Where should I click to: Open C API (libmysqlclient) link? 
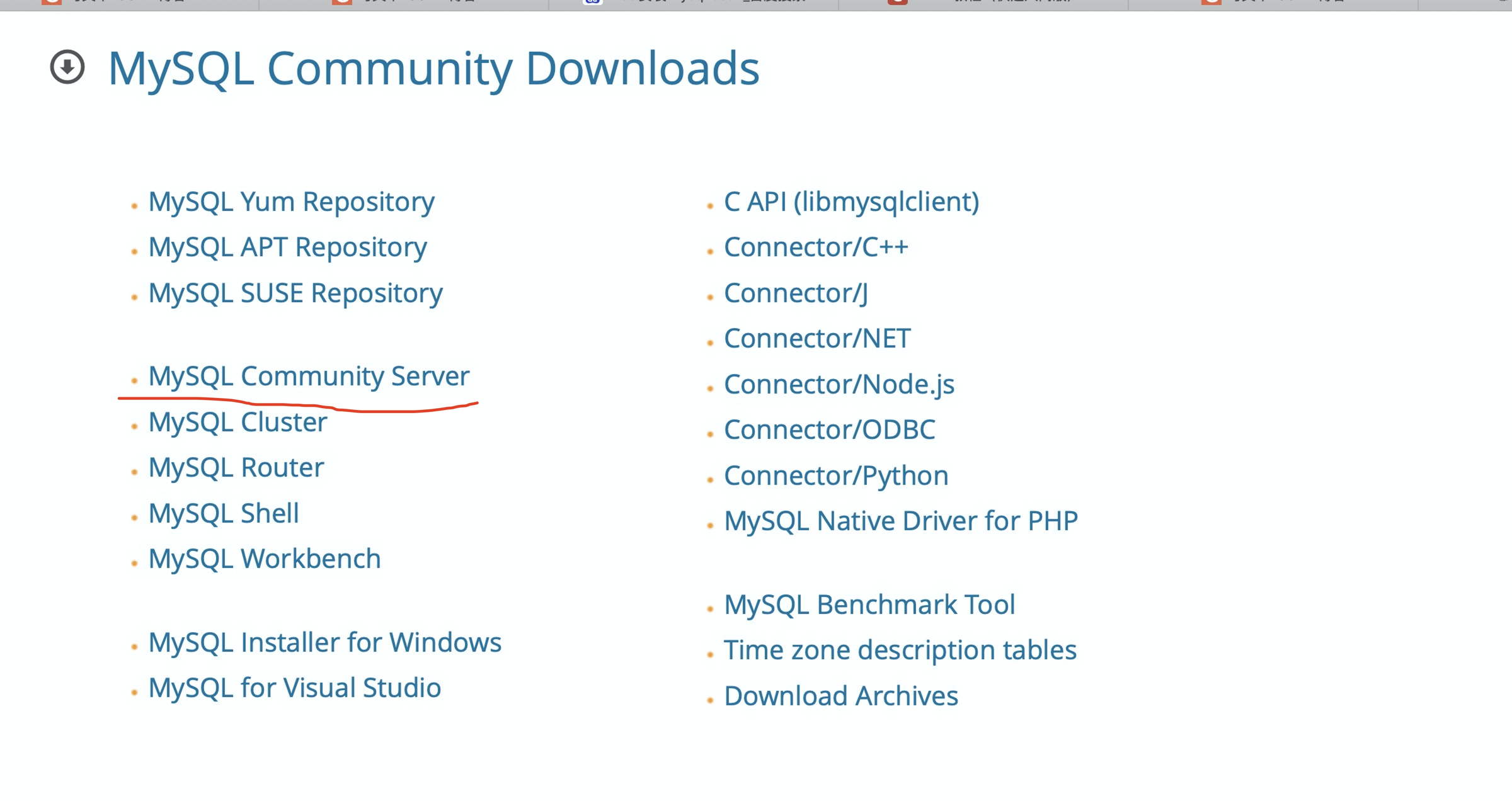point(851,202)
